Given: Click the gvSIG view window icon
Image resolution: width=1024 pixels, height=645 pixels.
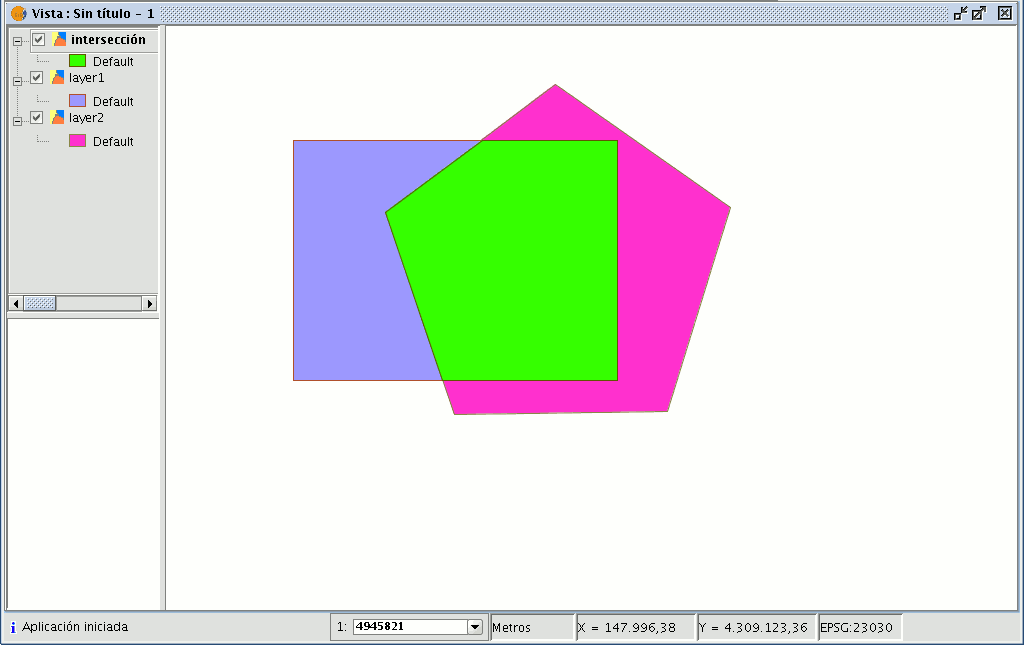Looking at the screenshot, I should tap(19, 13).
